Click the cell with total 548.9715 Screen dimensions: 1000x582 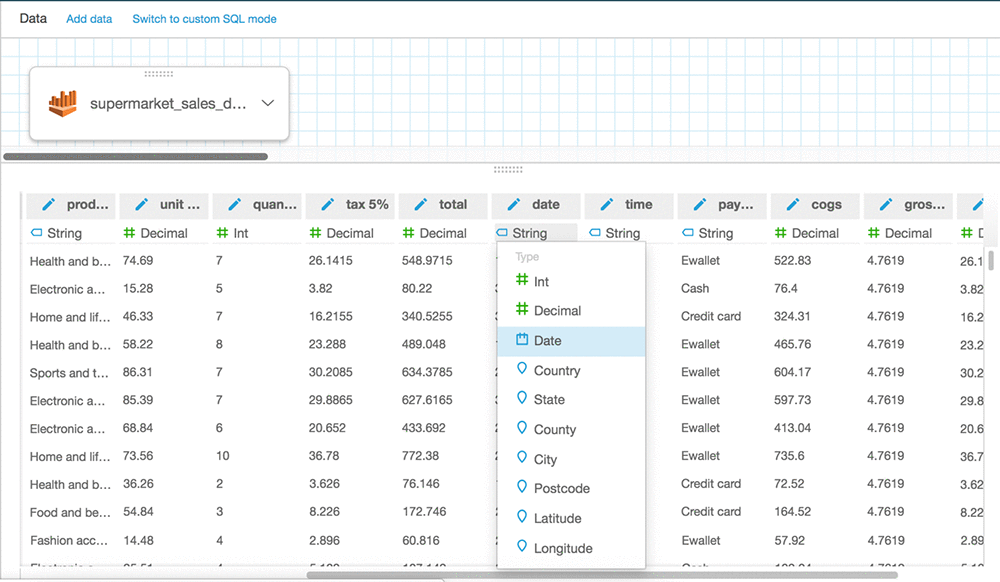pyautogui.click(x=427, y=261)
